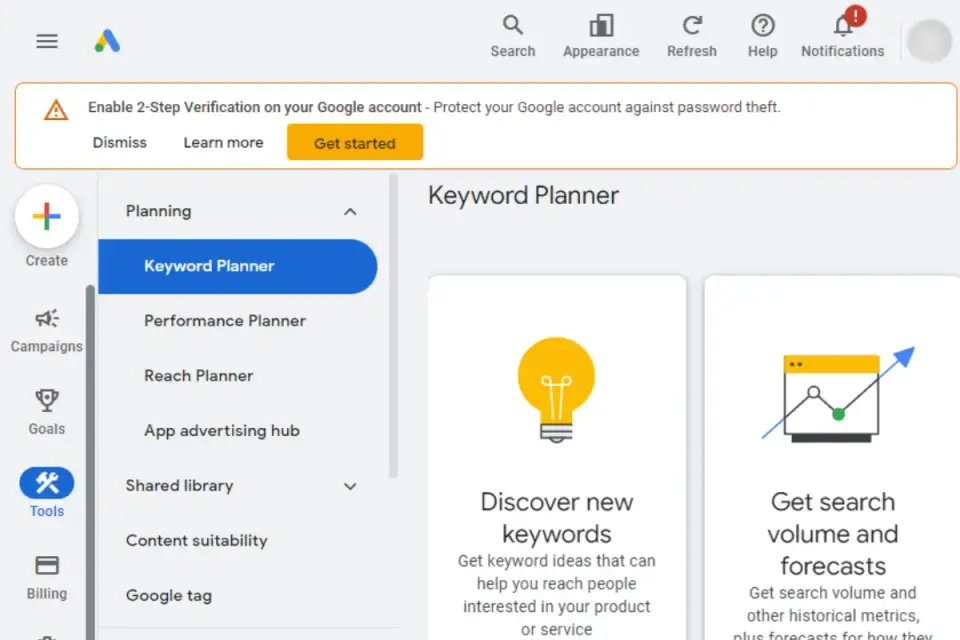Click the account profile avatar
The image size is (960, 640).
tap(929, 41)
